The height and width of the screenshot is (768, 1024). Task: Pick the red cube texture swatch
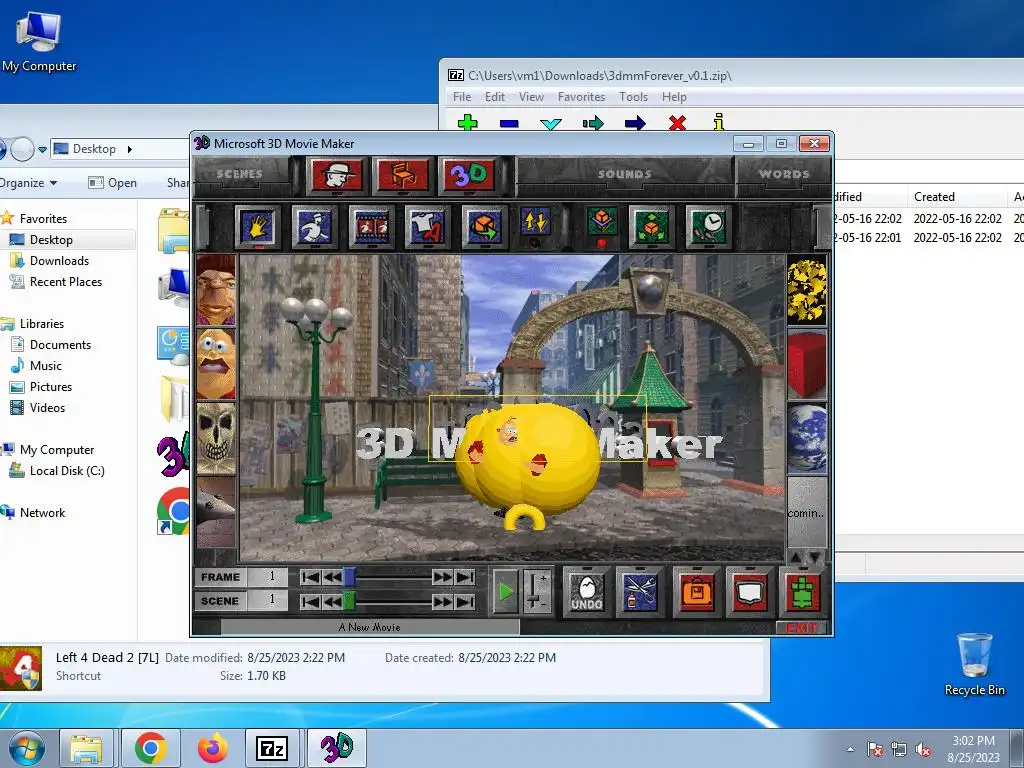point(807,364)
